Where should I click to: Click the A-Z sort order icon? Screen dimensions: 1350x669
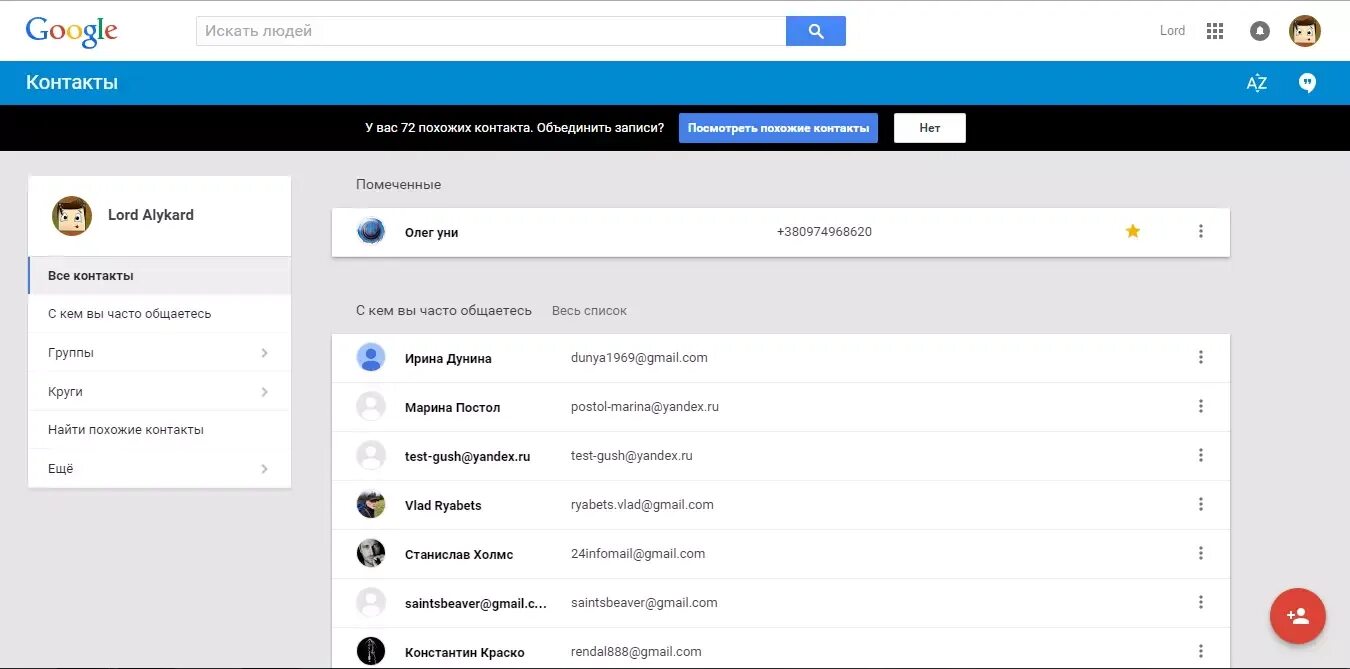(x=1257, y=83)
